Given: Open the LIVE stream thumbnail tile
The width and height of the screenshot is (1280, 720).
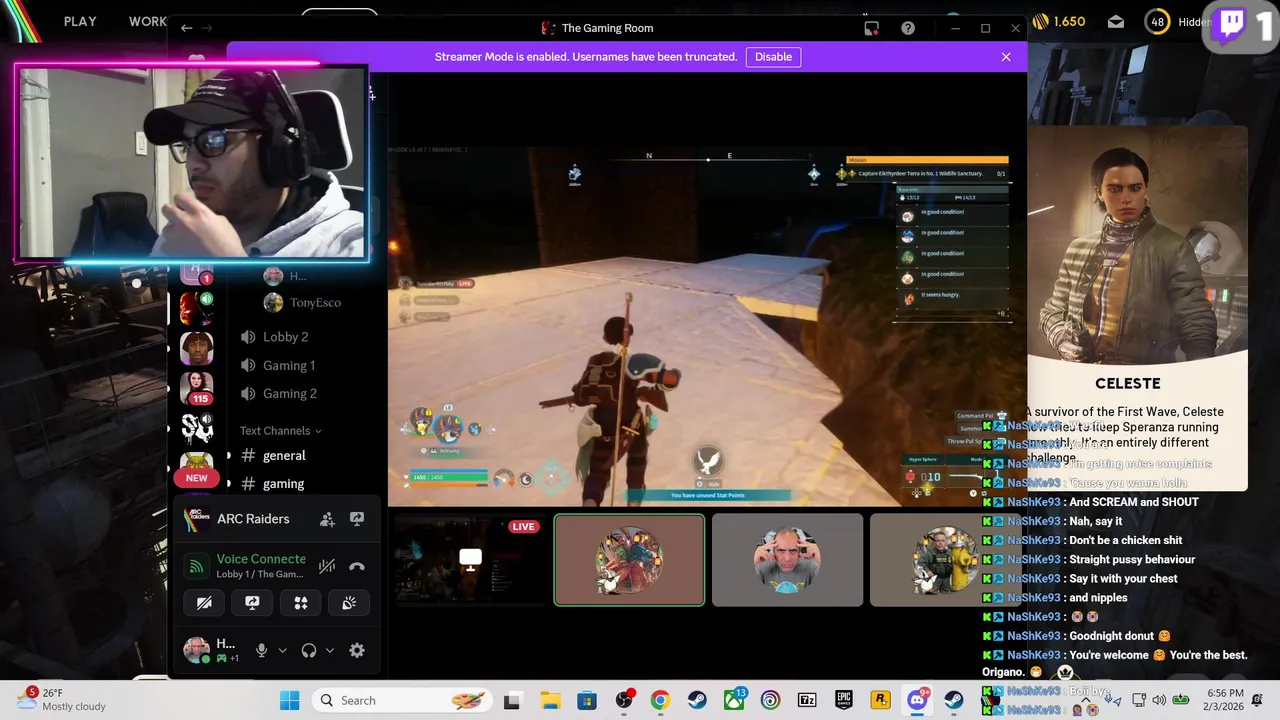Looking at the screenshot, I should [x=469, y=560].
